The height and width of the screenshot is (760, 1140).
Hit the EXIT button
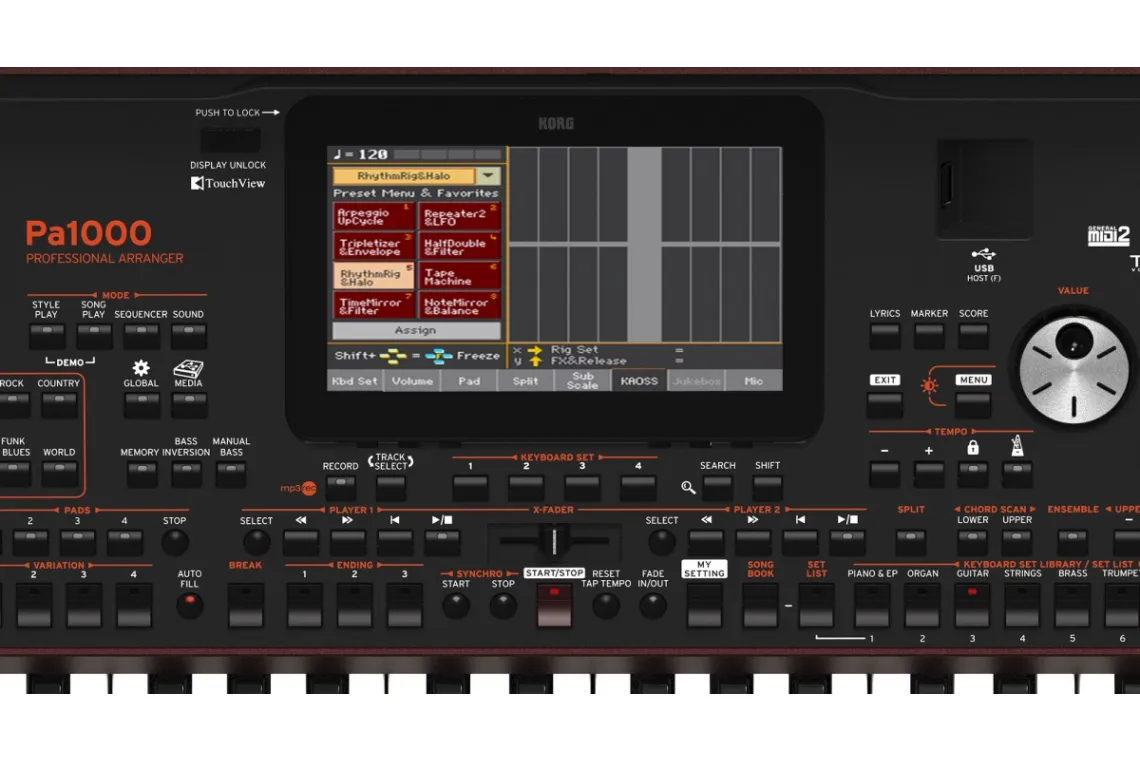885,405
